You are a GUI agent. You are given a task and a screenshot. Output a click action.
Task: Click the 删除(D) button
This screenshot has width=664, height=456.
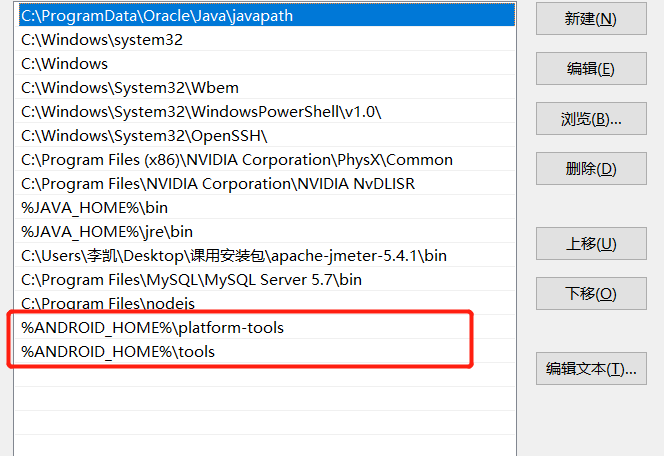590,169
